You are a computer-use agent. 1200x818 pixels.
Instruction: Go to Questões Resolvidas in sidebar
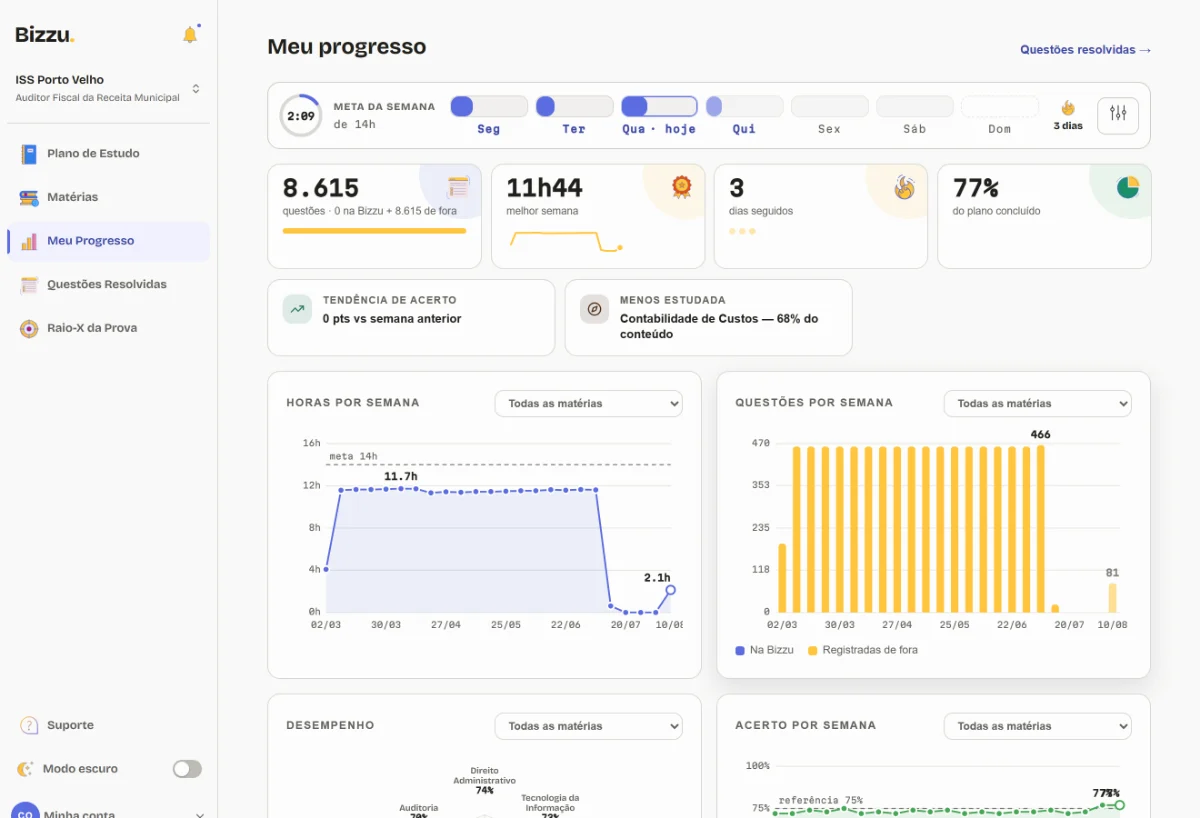(108, 285)
